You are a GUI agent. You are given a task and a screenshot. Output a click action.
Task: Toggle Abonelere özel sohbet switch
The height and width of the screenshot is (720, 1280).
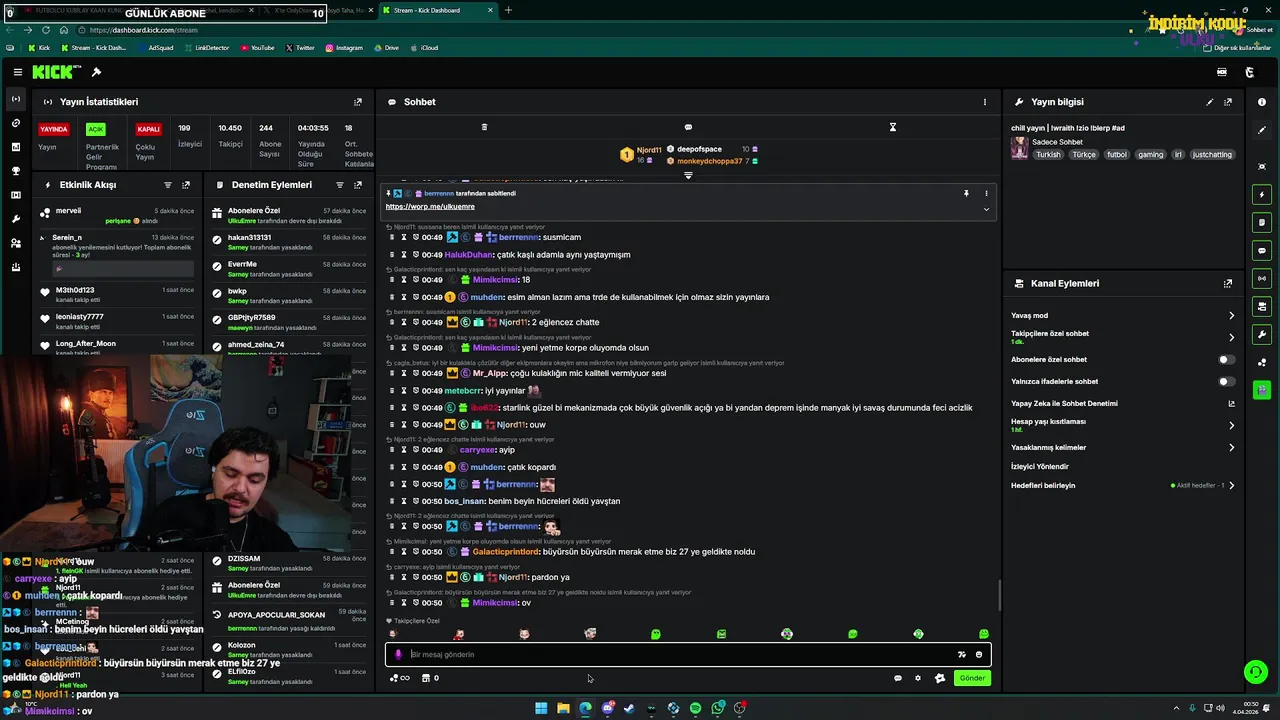click(x=1226, y=359)
